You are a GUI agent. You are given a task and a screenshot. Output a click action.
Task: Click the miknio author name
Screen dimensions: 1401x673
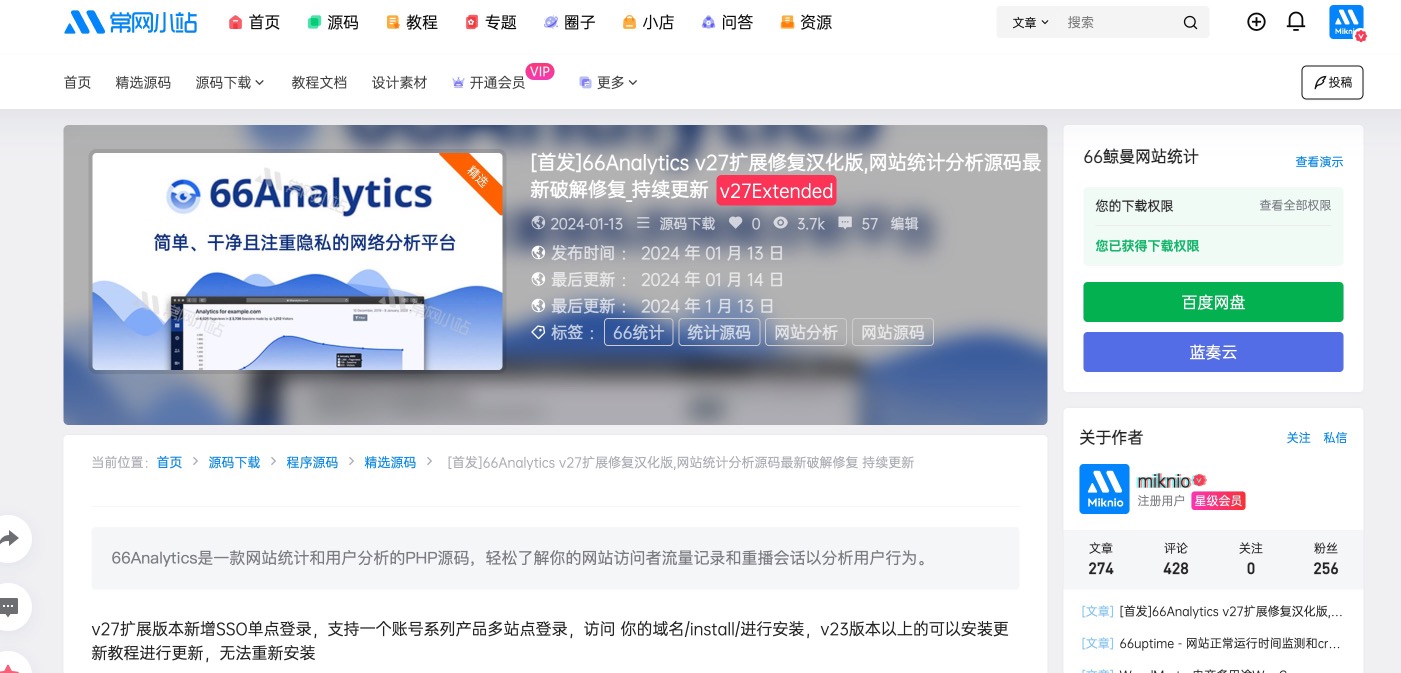click(x=1164, y=481)
